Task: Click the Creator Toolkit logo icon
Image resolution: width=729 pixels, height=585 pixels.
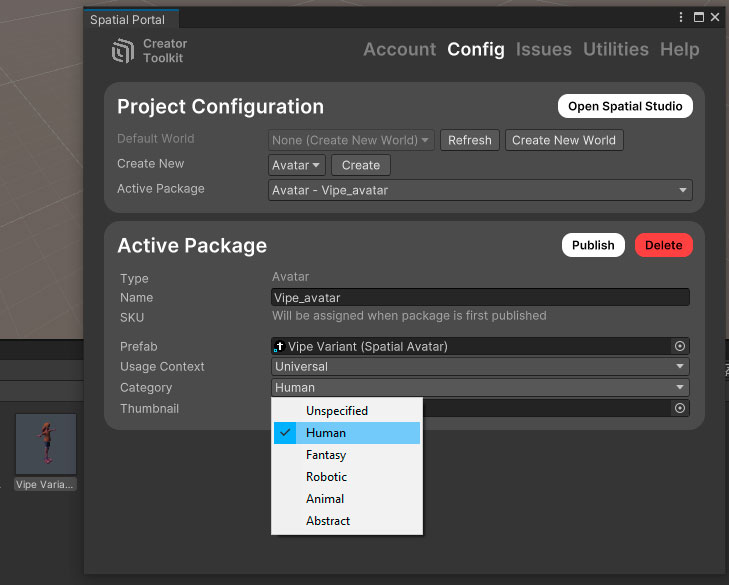Action: coord(123,52)
